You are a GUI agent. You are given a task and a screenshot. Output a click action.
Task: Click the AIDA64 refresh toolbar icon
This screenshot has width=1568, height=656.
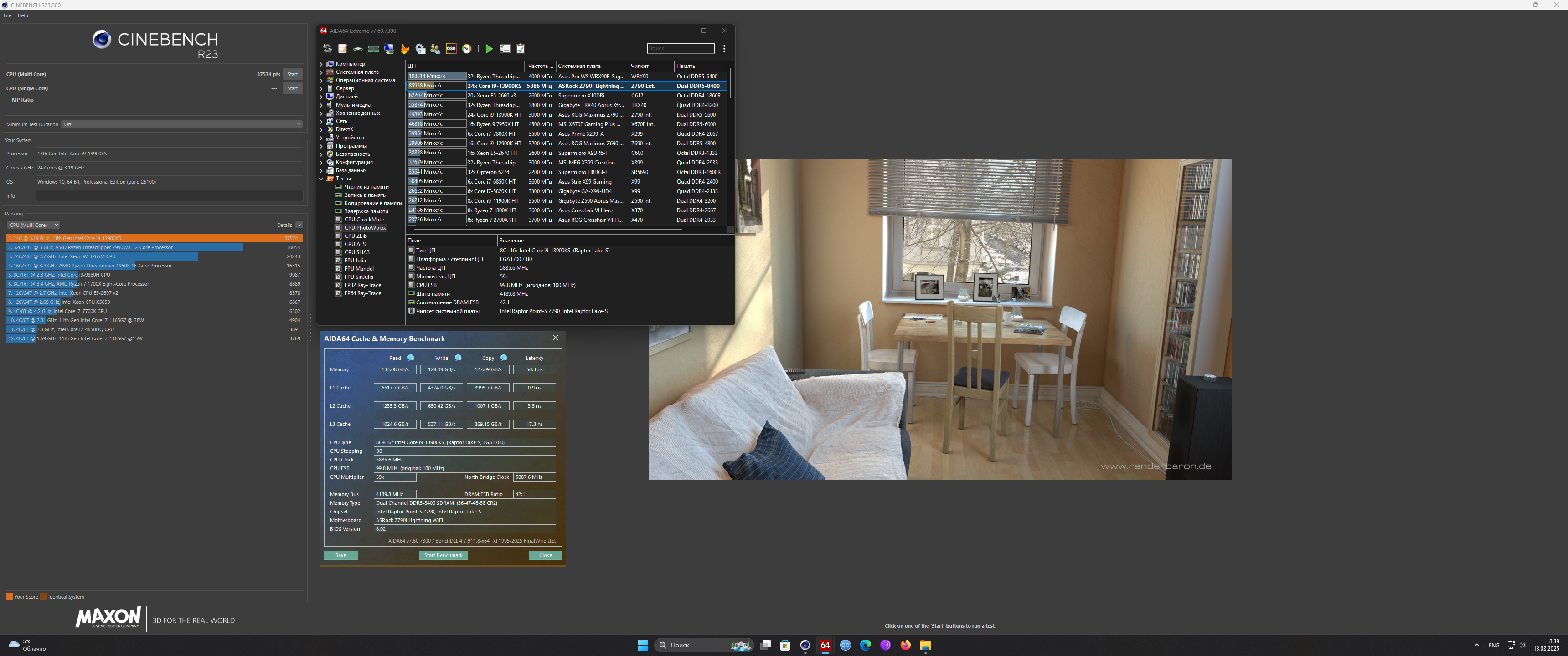point(327,49)
